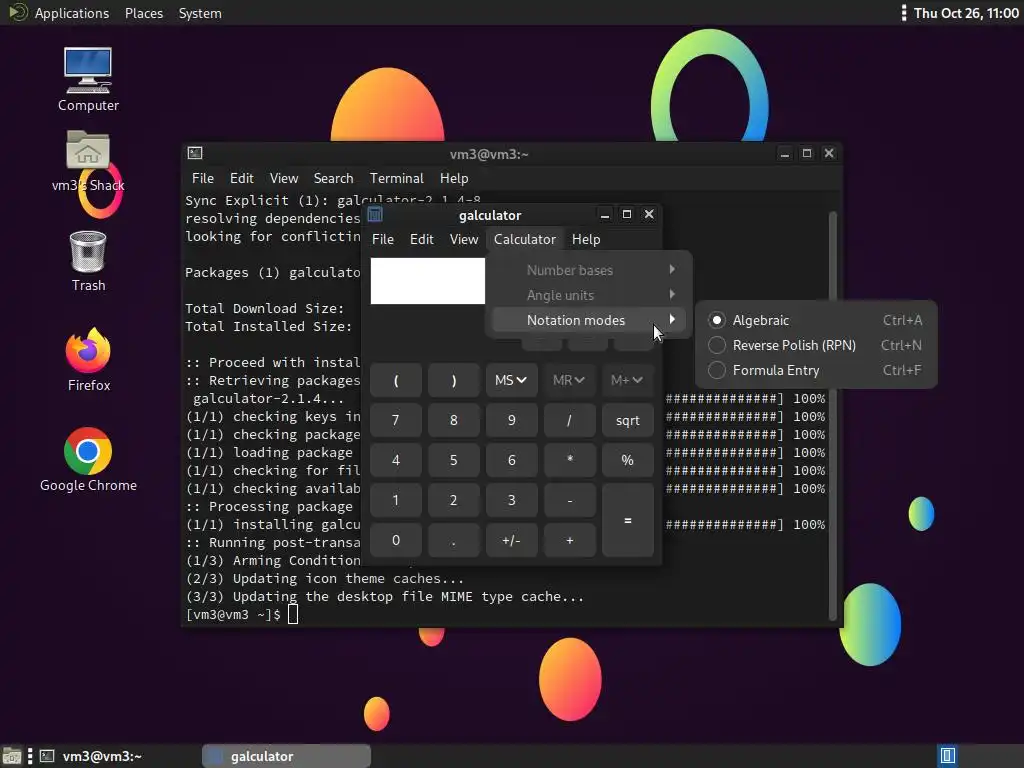
Task: Click the calculator 8 button
Action: (x=453, y=420)
